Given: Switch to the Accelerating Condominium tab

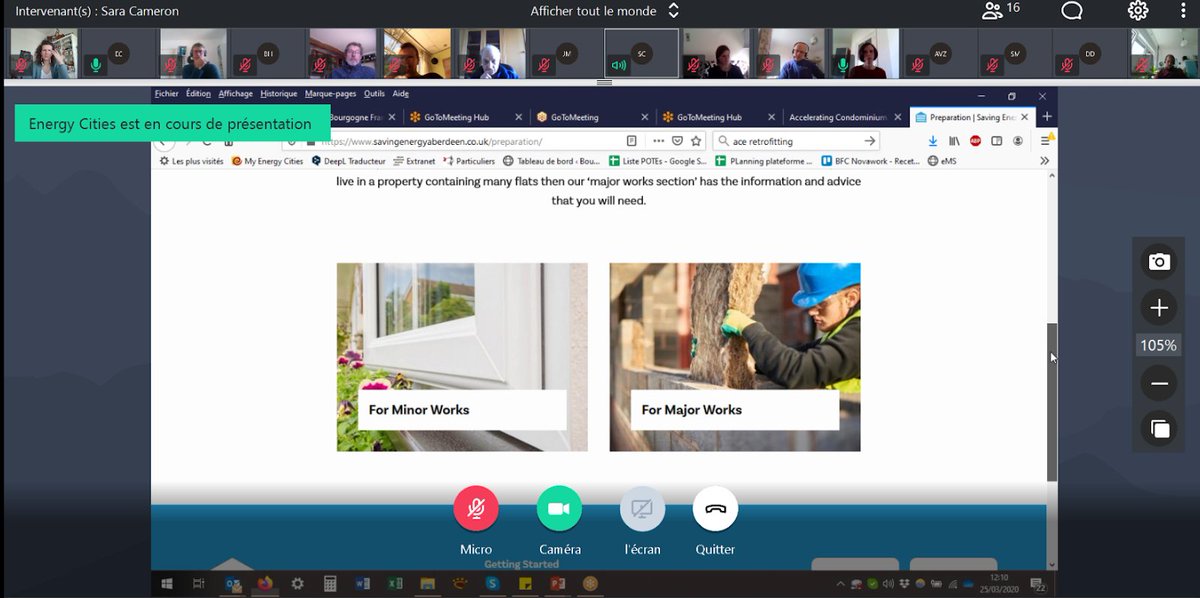Looking at the screenshot, I should click(x=843, y=117).
